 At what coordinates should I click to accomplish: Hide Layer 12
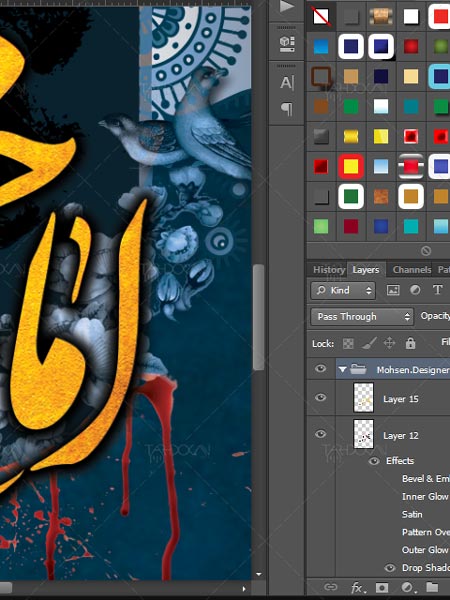(x=321, y=434)
